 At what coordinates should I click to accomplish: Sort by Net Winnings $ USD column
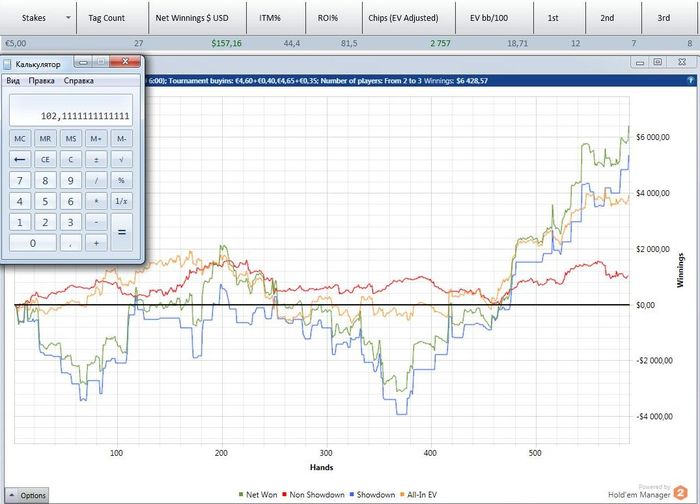[192, 18]
